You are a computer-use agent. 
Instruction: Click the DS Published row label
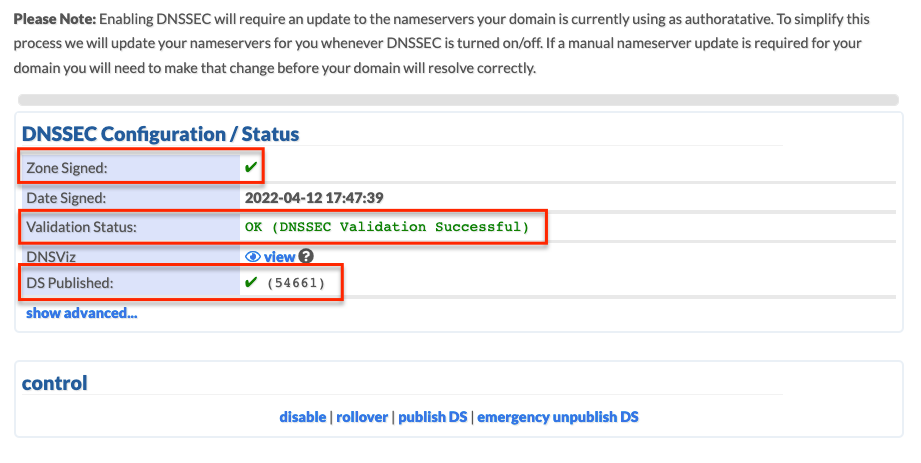[70, 283]
